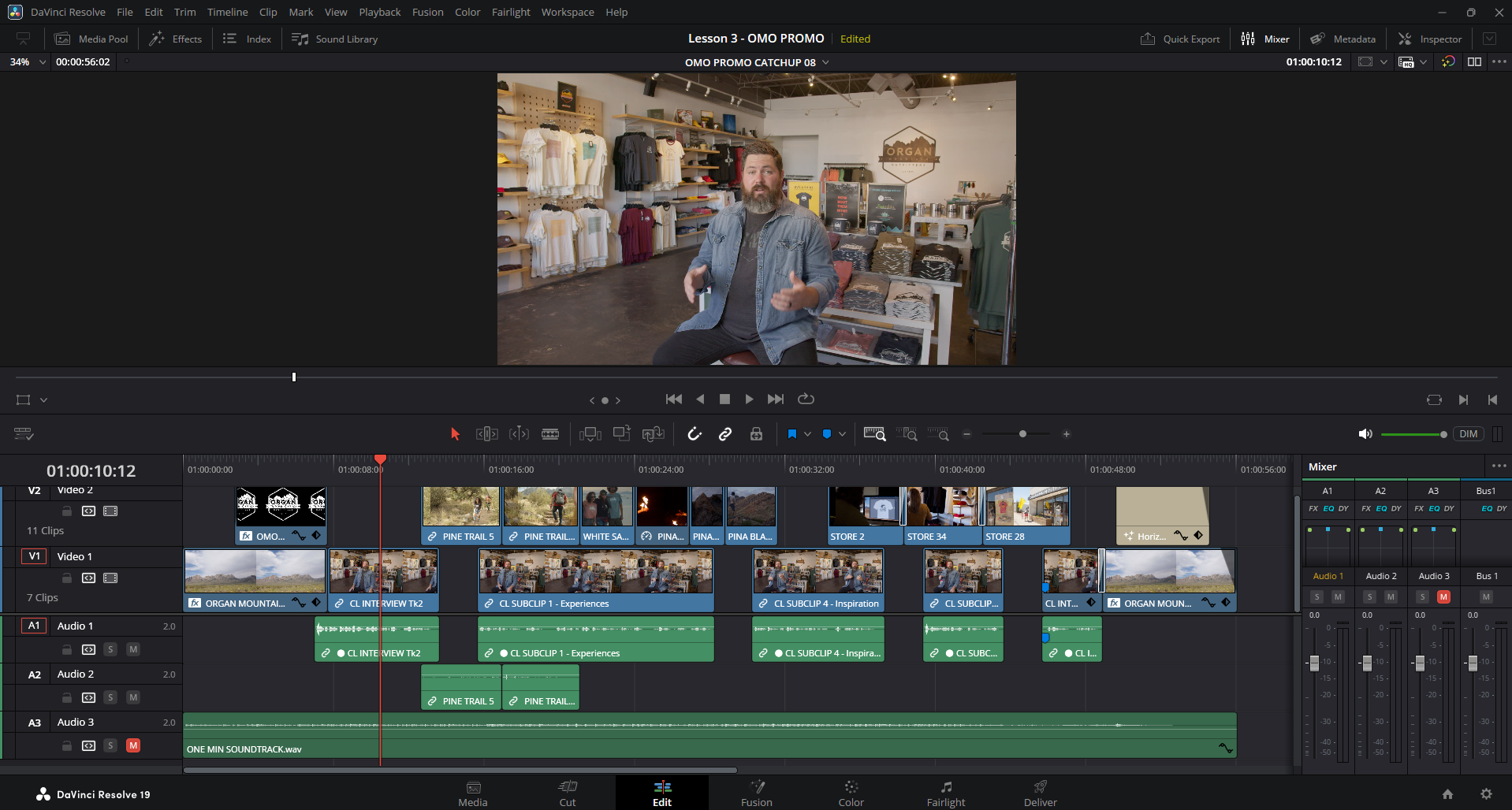Toggle timeline snapping magnet icon
1512x810 pixels.
694,434
